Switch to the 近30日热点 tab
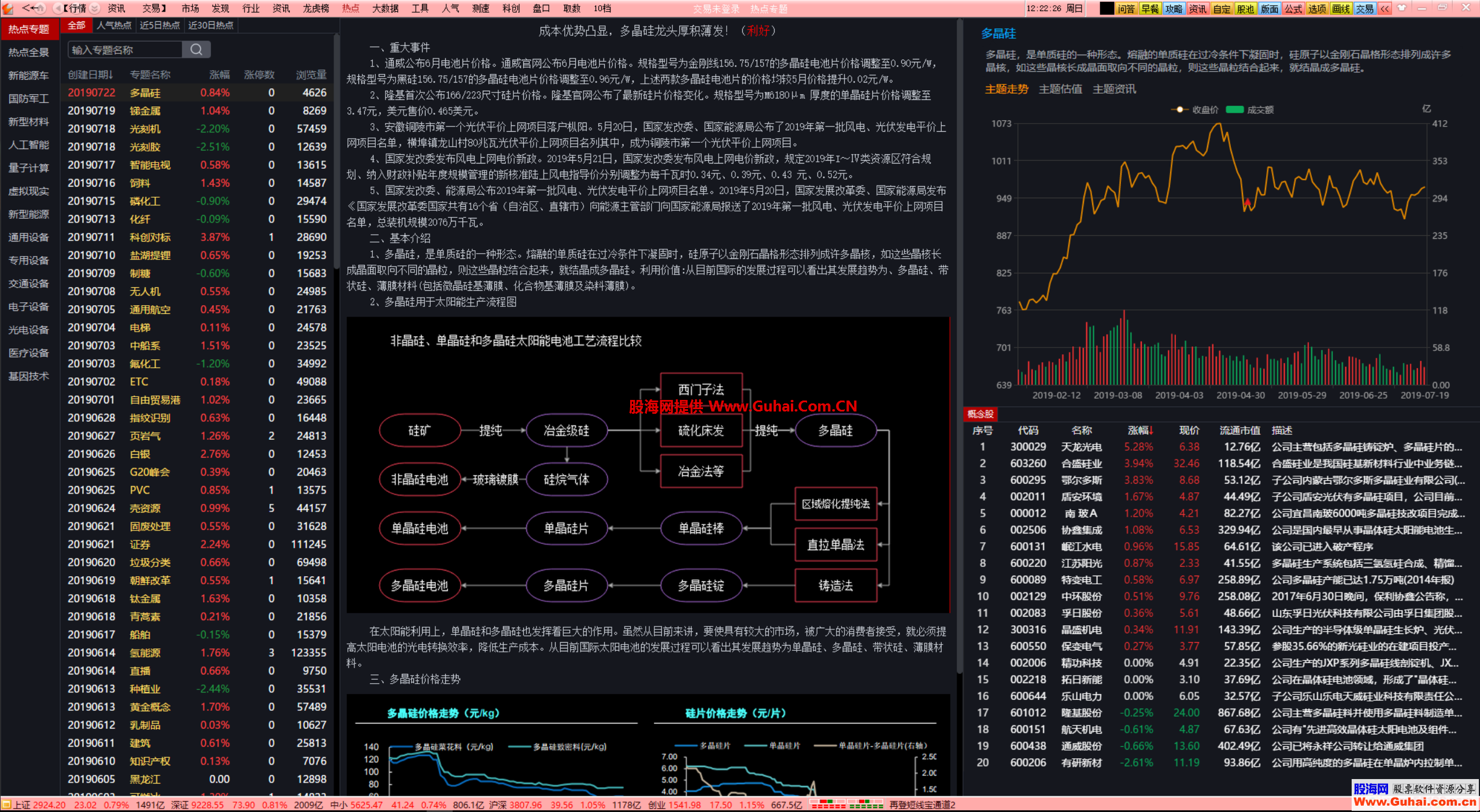Image resolution: width=1480 pixels, height=812 pixels. [x=211, y=25]
